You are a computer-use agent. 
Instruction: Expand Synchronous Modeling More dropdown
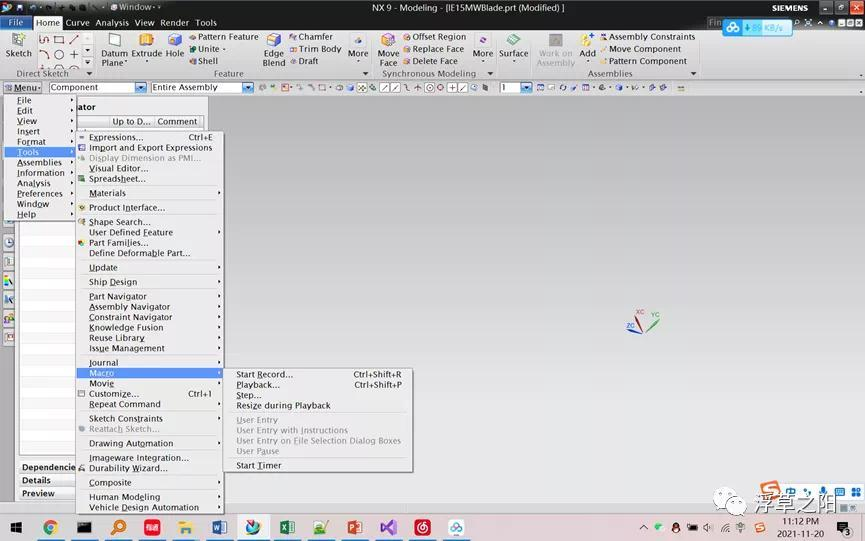[483, 50]
